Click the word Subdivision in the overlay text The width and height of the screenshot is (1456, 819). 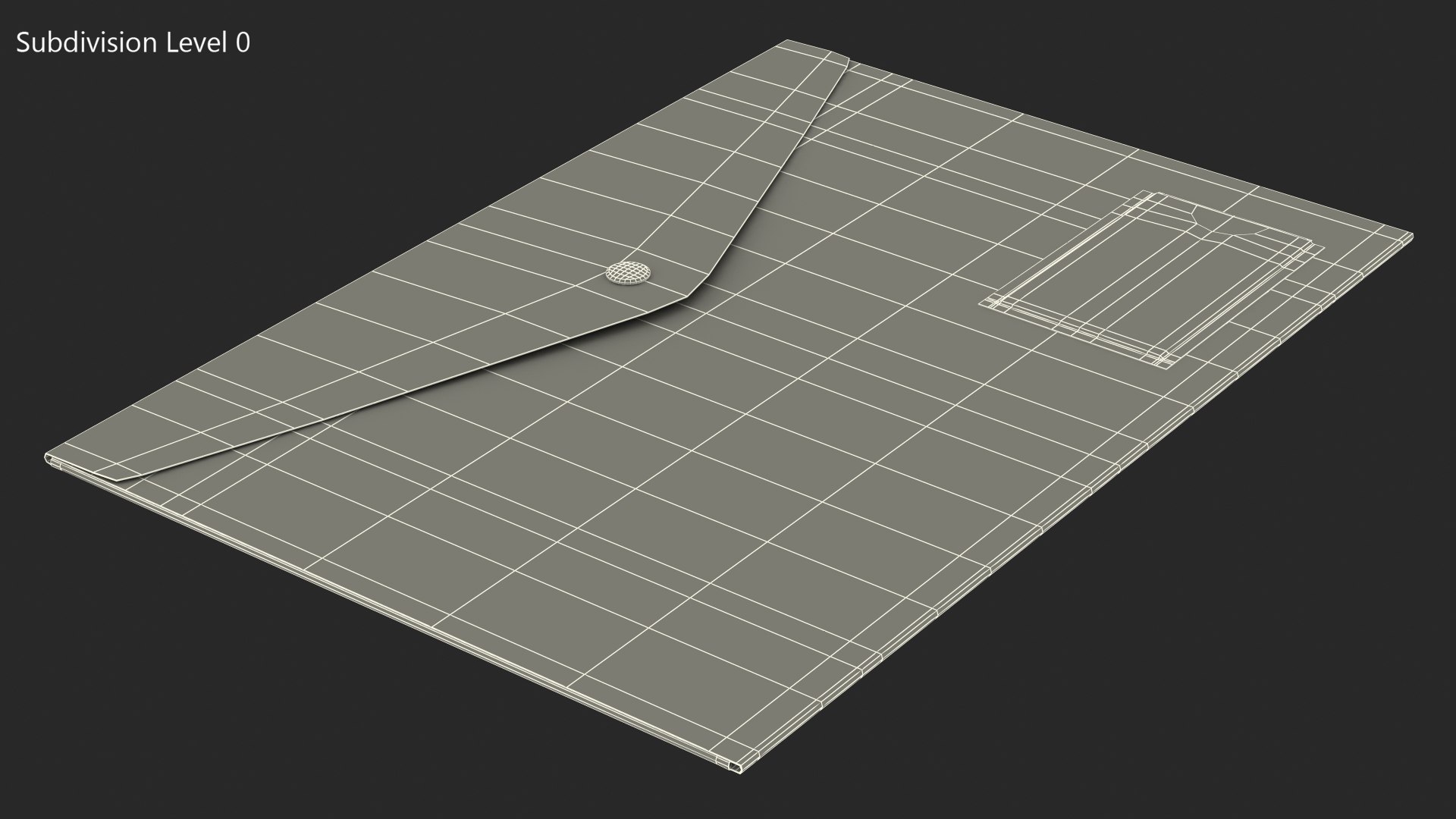coord(85,43)
